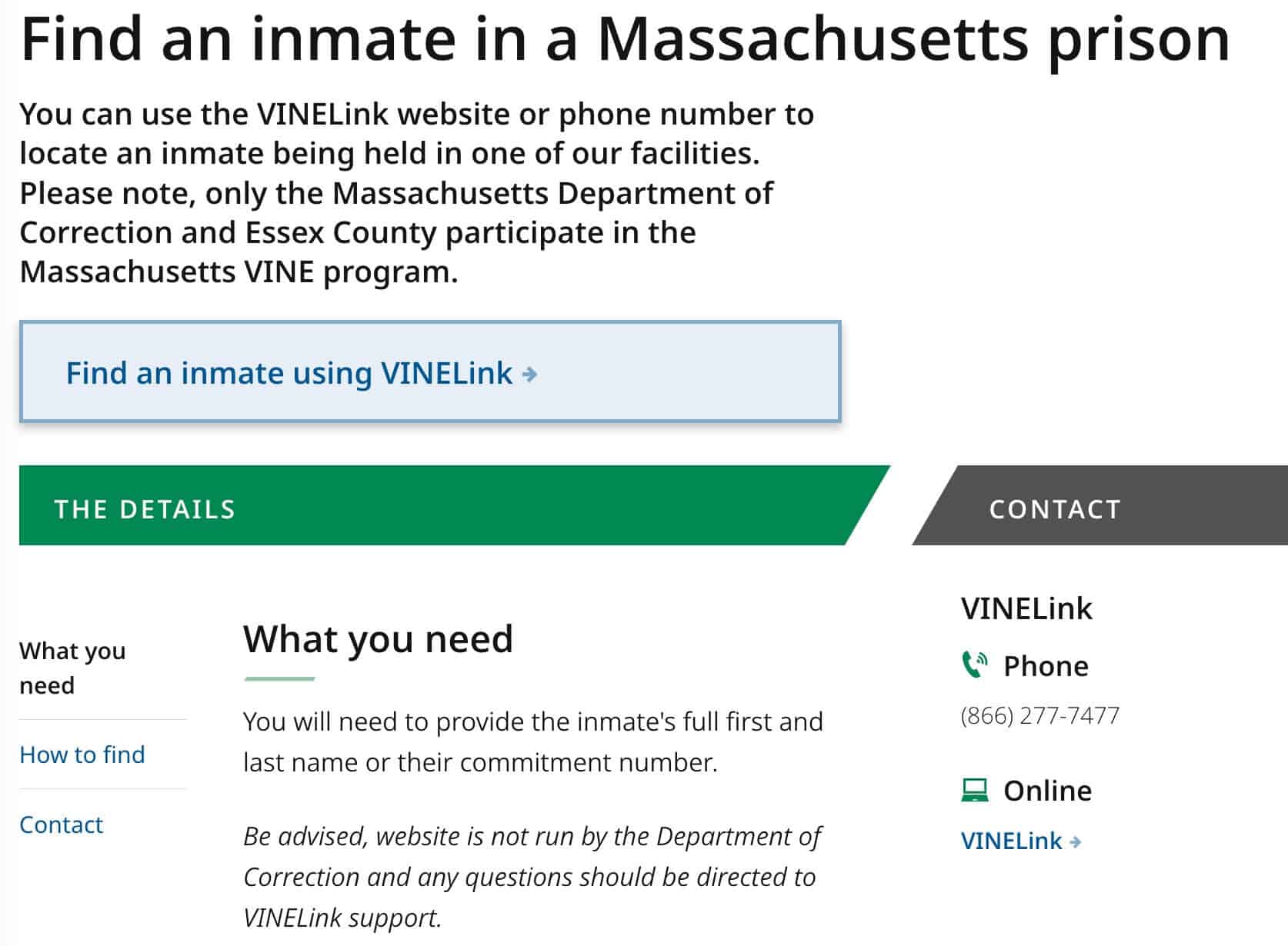Click THE DETAILS green banner
Screen dimensions: 1288x946
point(431,508)
